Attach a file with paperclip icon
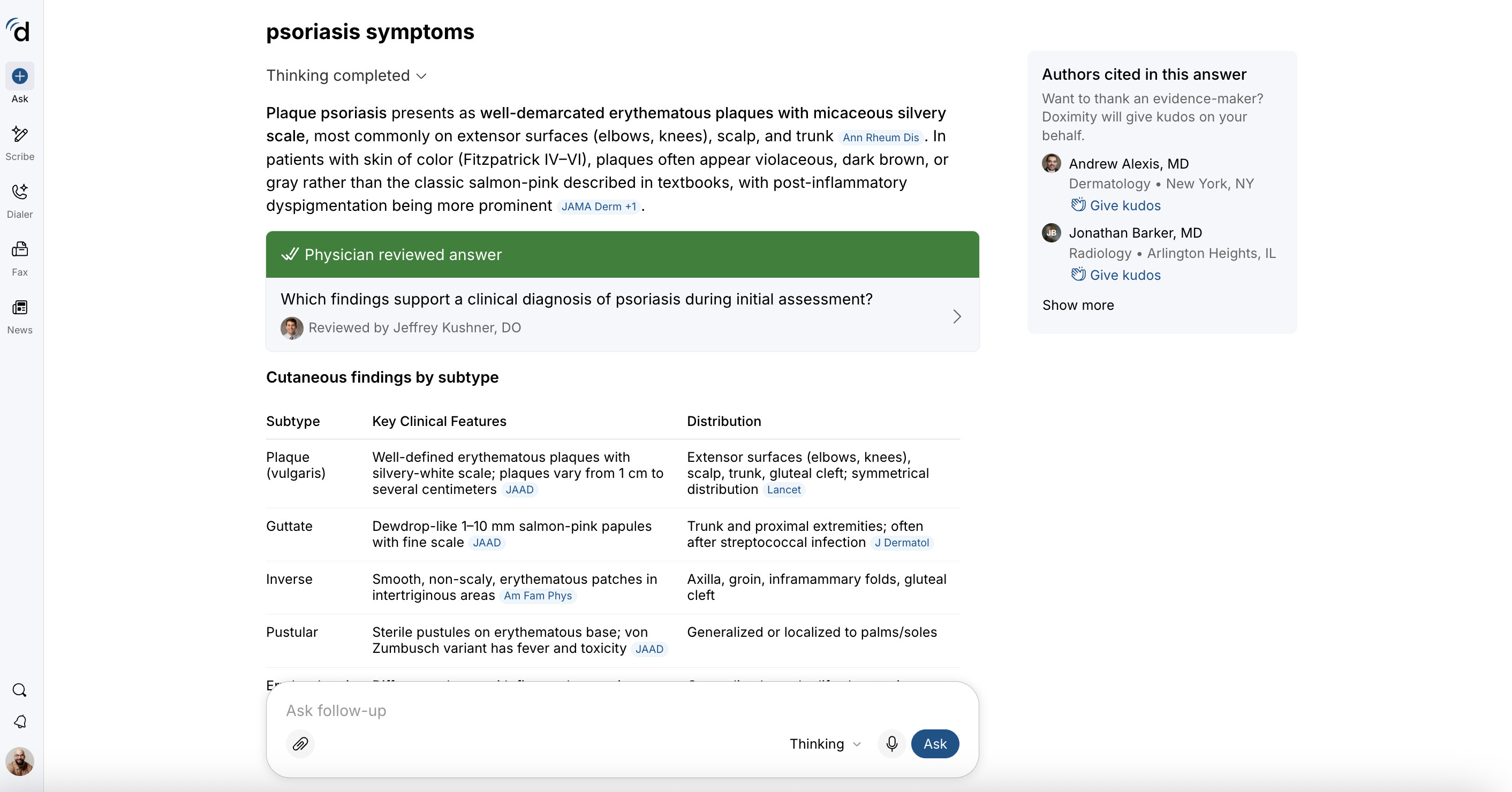Viewport: 1512px width, 792px height. [x=300, y=744]
